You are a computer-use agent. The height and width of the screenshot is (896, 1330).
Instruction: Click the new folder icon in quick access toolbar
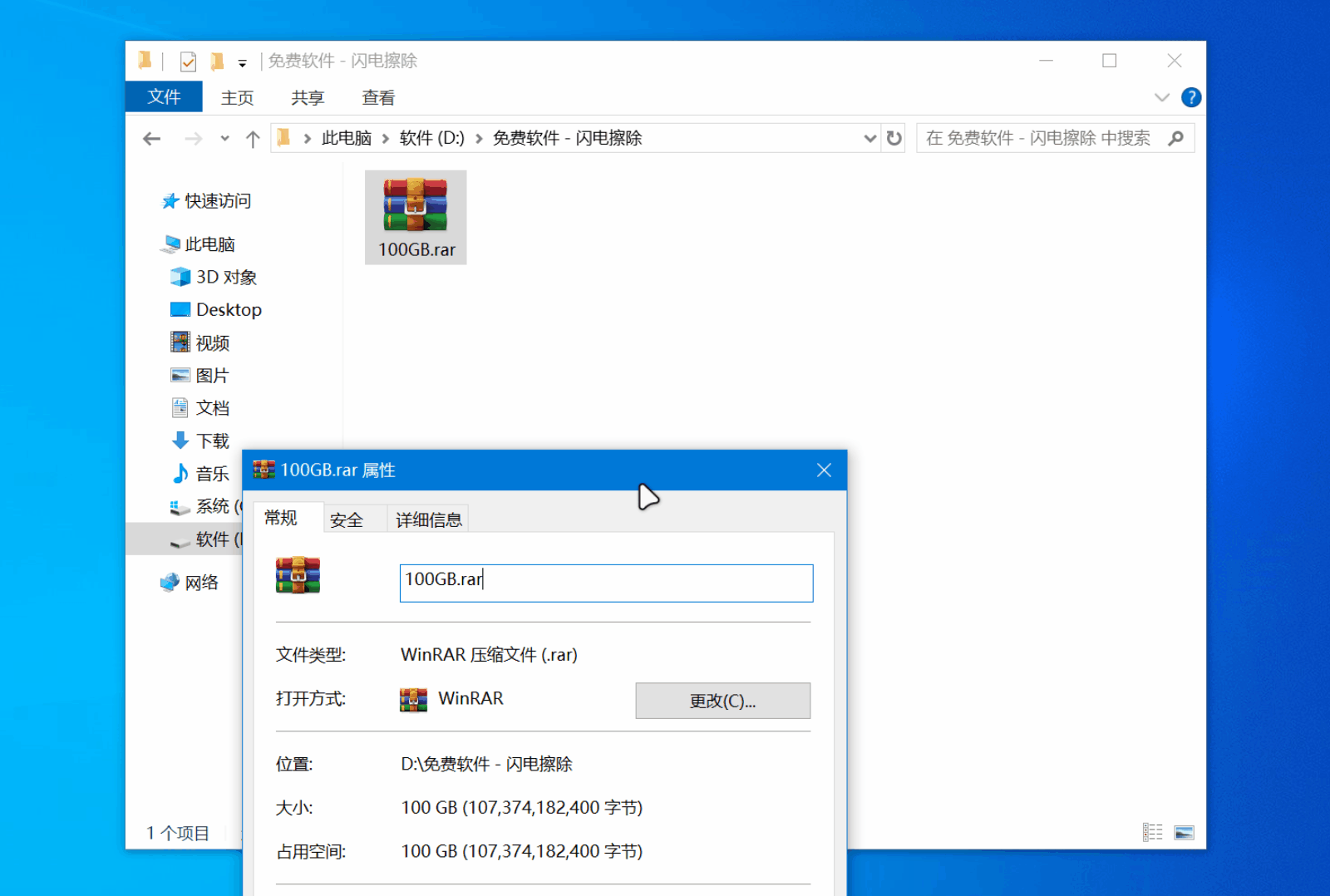point(217,60)
